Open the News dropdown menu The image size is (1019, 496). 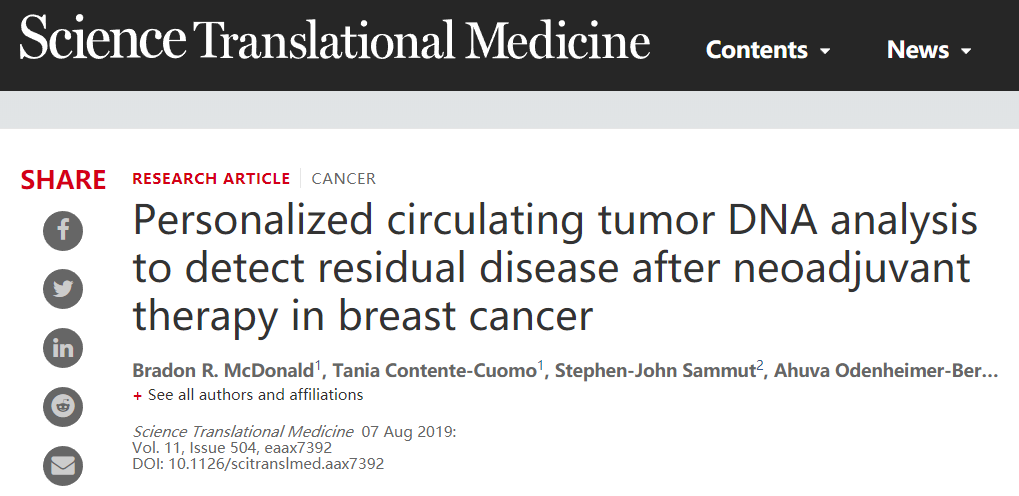pyautogui.click(x=929, y=50)
